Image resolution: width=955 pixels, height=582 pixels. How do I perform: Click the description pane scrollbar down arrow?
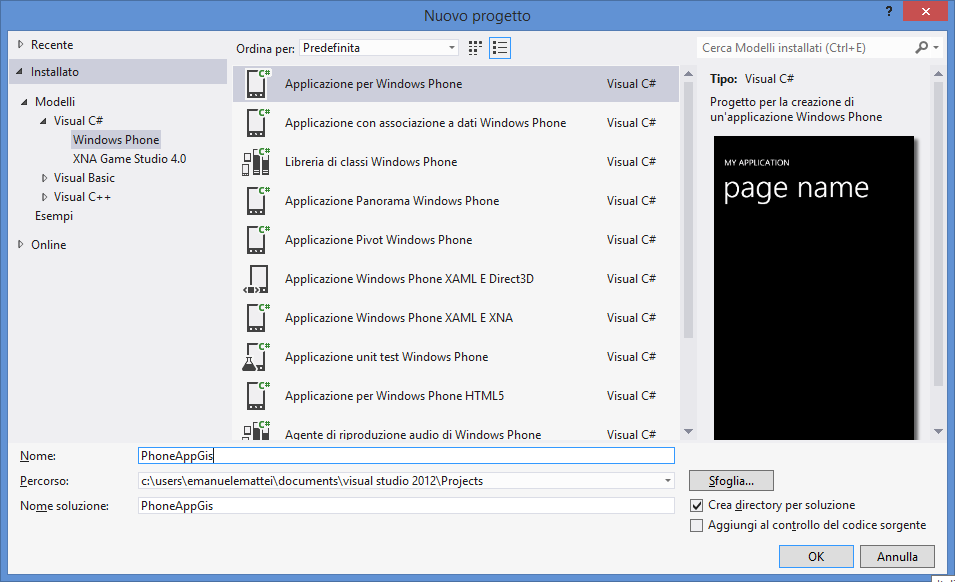pos(939,432)
